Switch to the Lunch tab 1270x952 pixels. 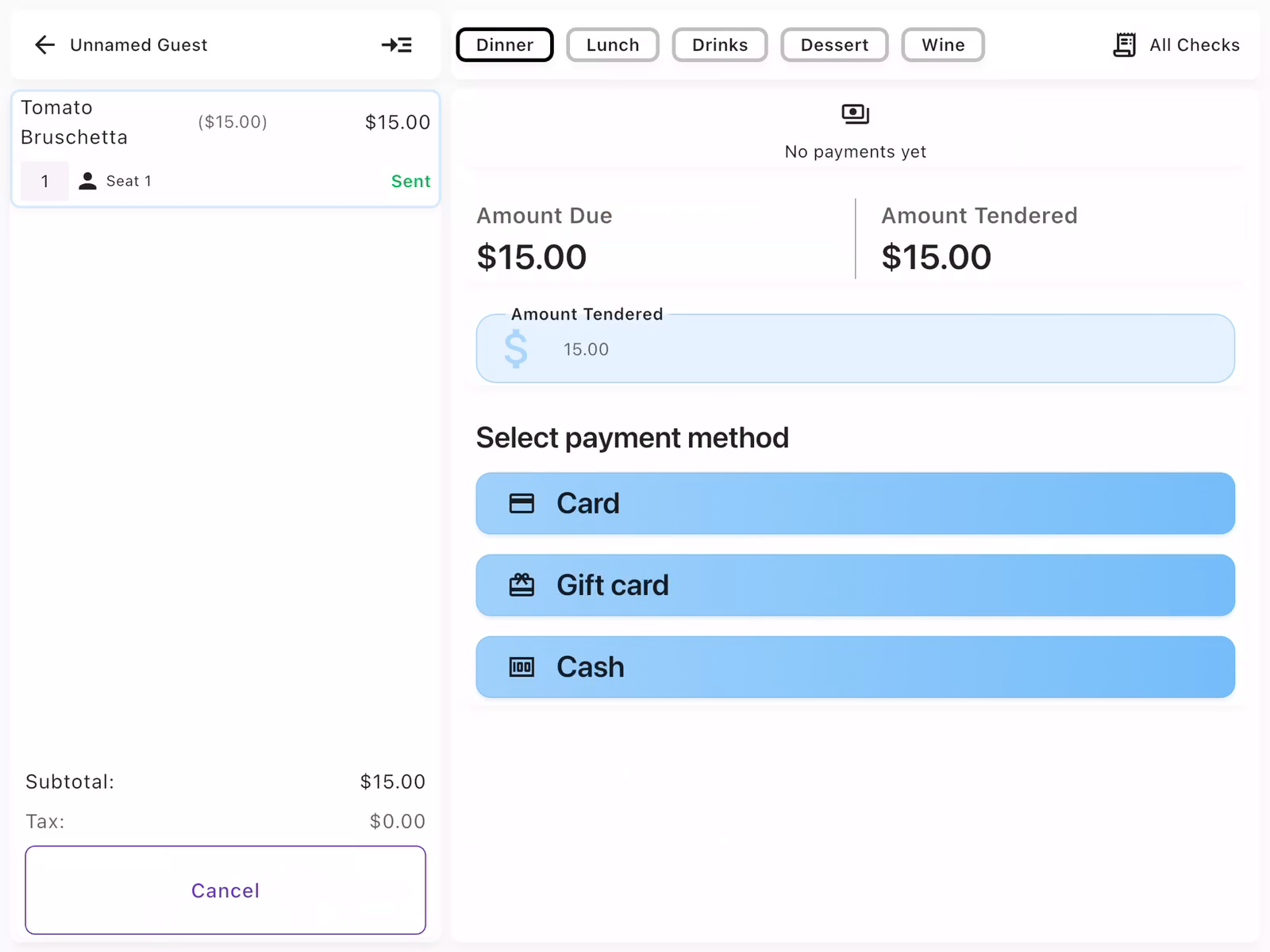(x=612, y=44)
